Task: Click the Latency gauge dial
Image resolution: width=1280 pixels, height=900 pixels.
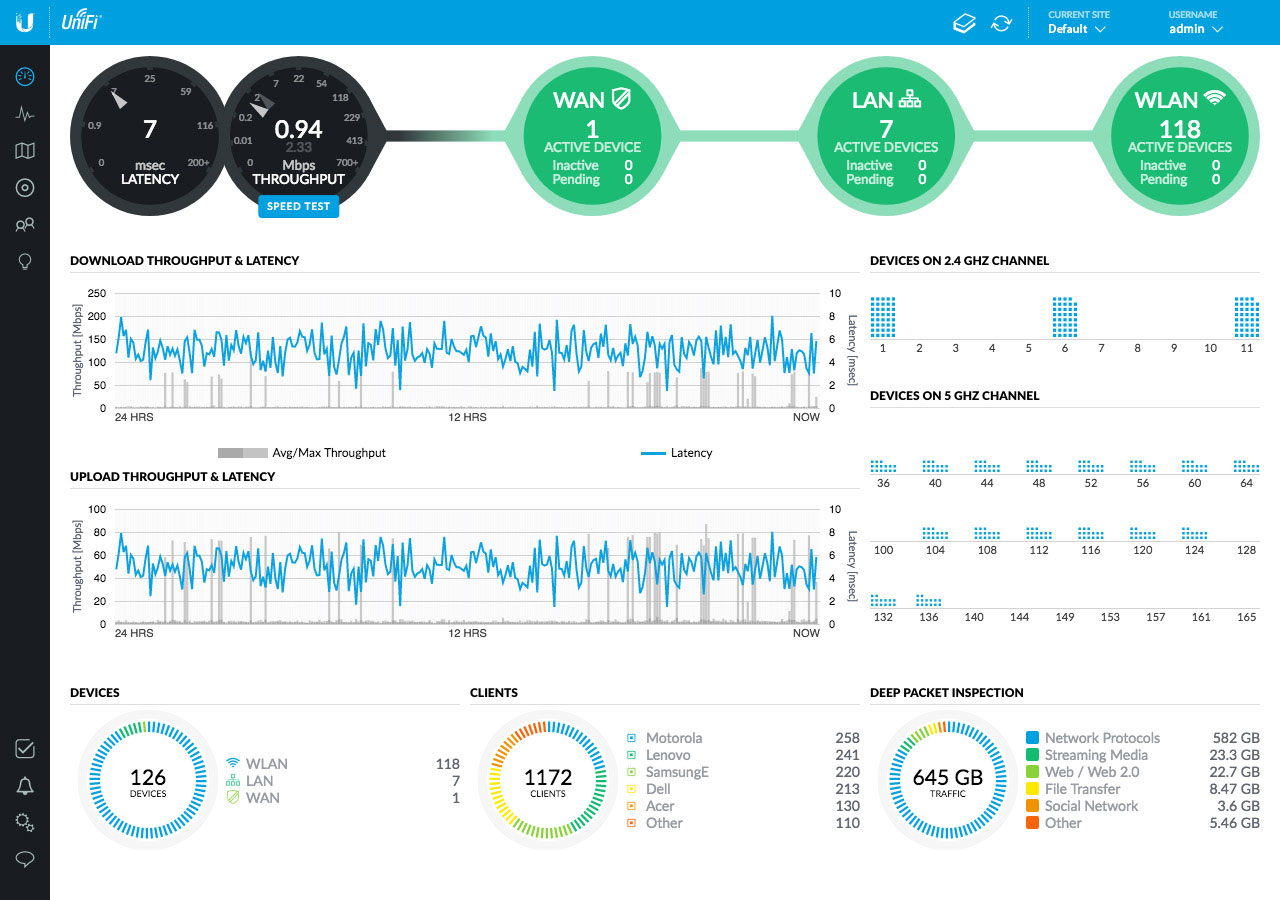Action: (x=149, y=136)
